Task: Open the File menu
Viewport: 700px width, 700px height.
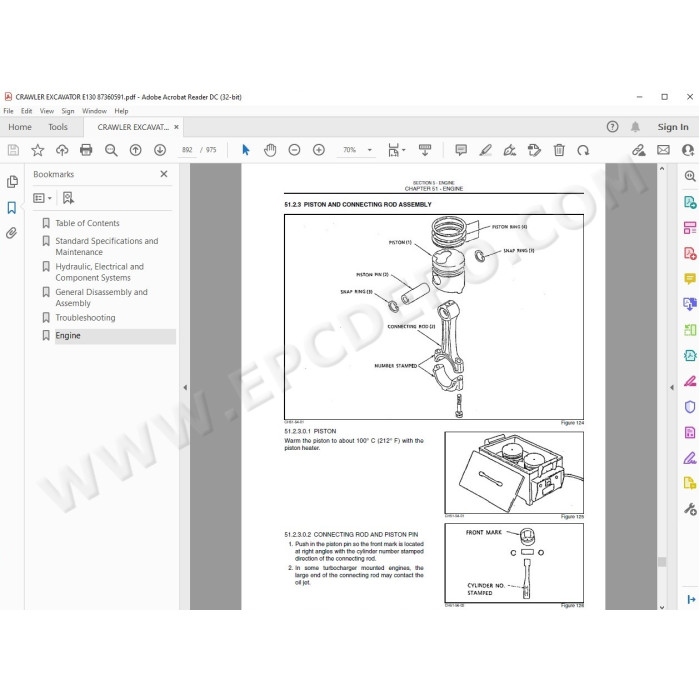Action: tap(8, 111)
